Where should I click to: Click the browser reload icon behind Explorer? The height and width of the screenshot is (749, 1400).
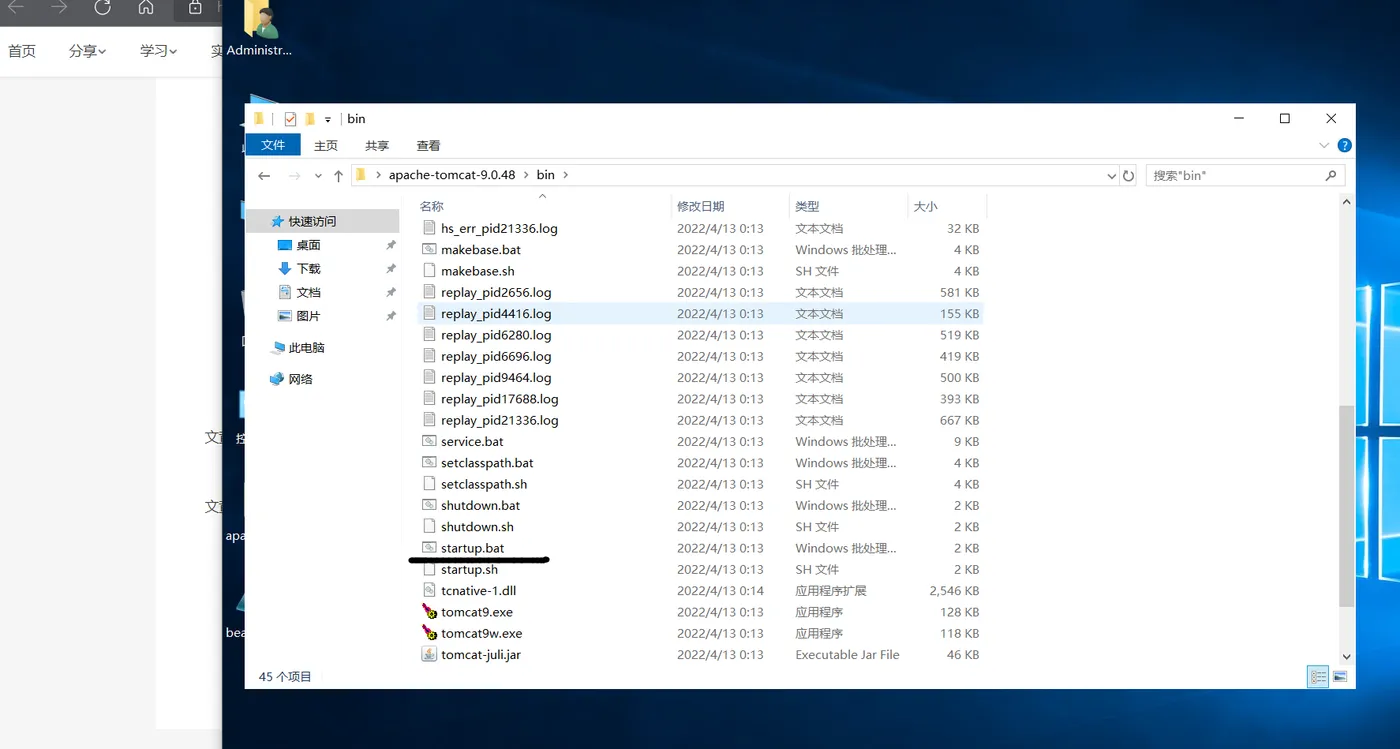102,7
